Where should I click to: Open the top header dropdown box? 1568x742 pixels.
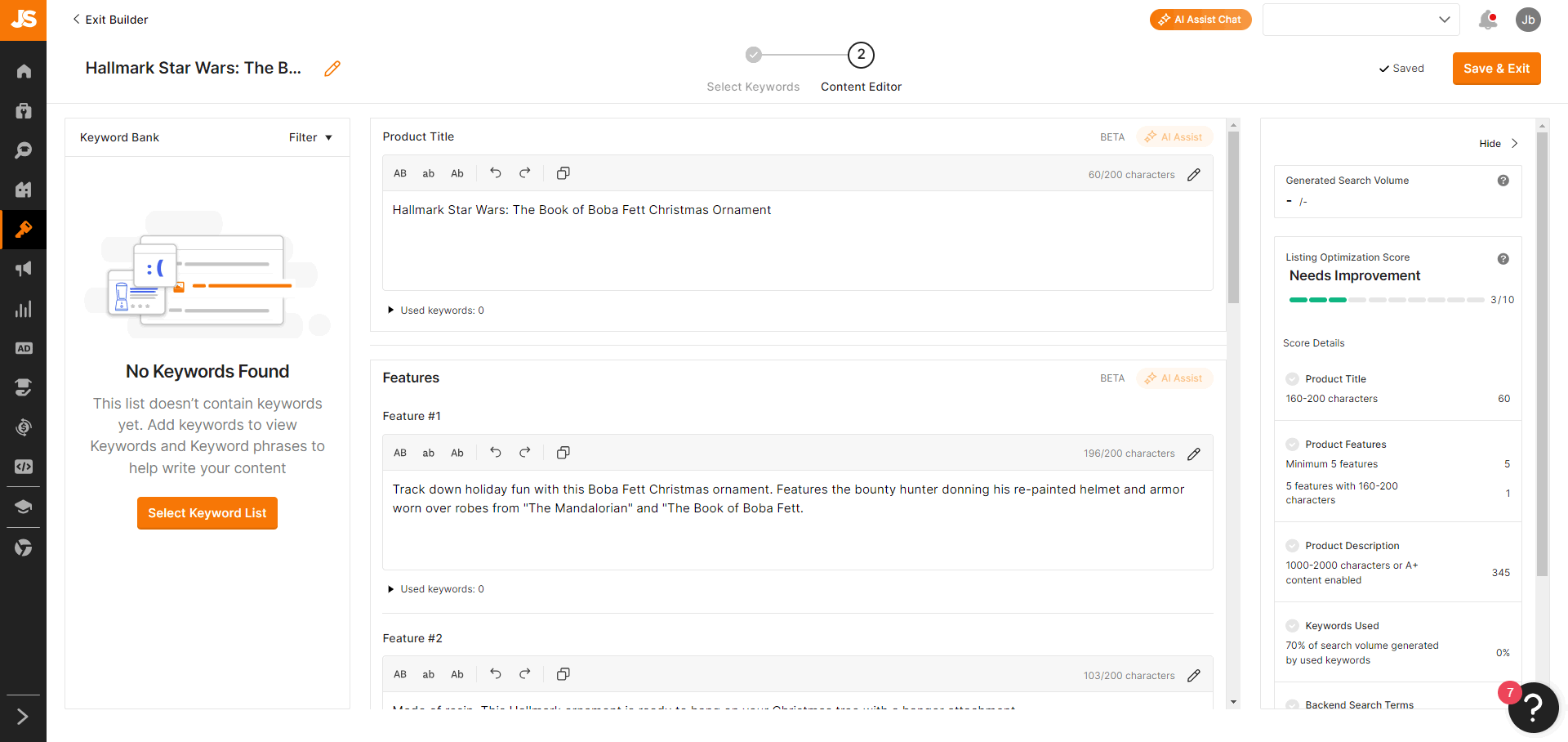click(x=1361, y=20)
